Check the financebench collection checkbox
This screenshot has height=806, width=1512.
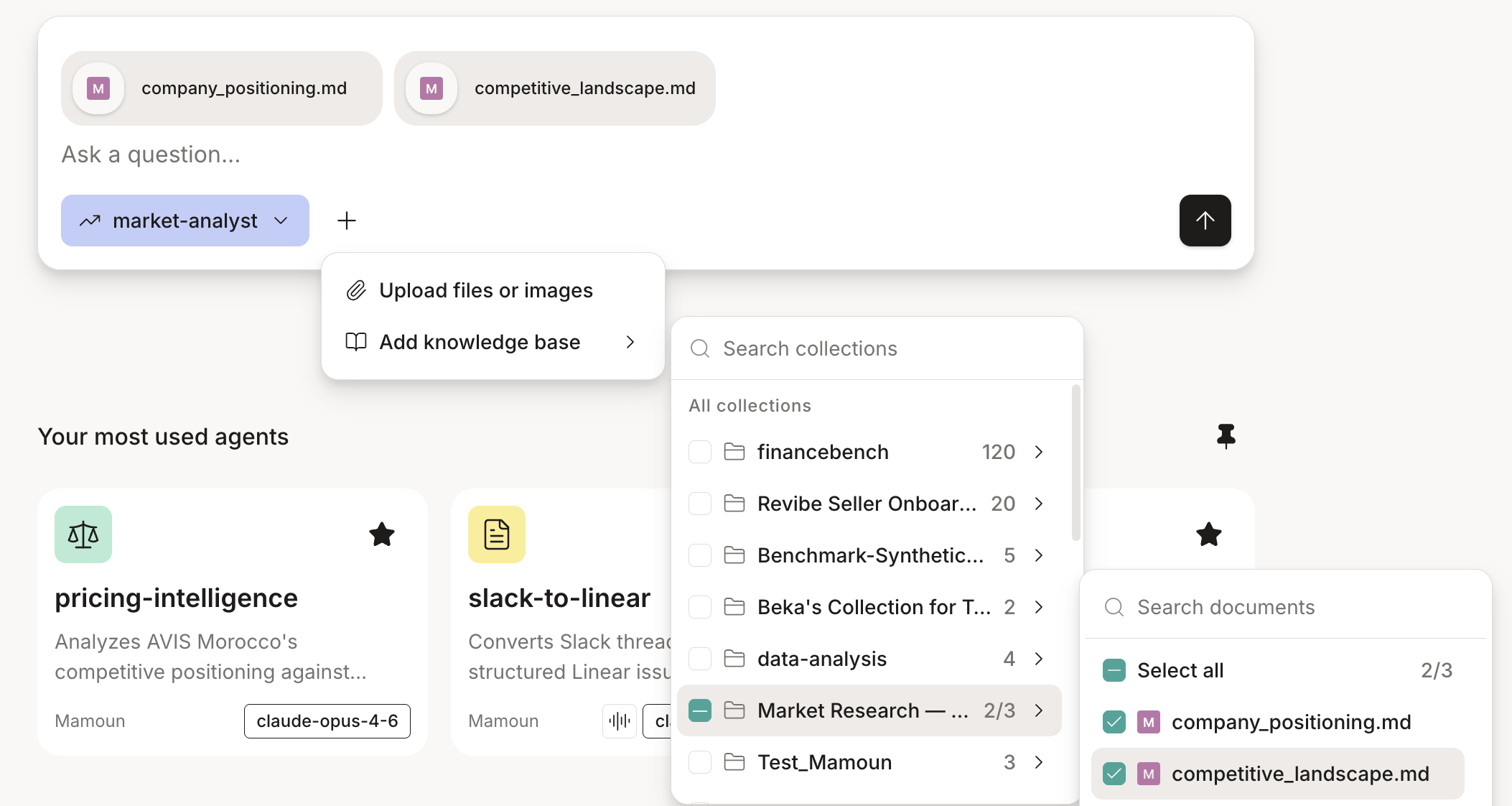pyautogui.click(x=700, y=452)
